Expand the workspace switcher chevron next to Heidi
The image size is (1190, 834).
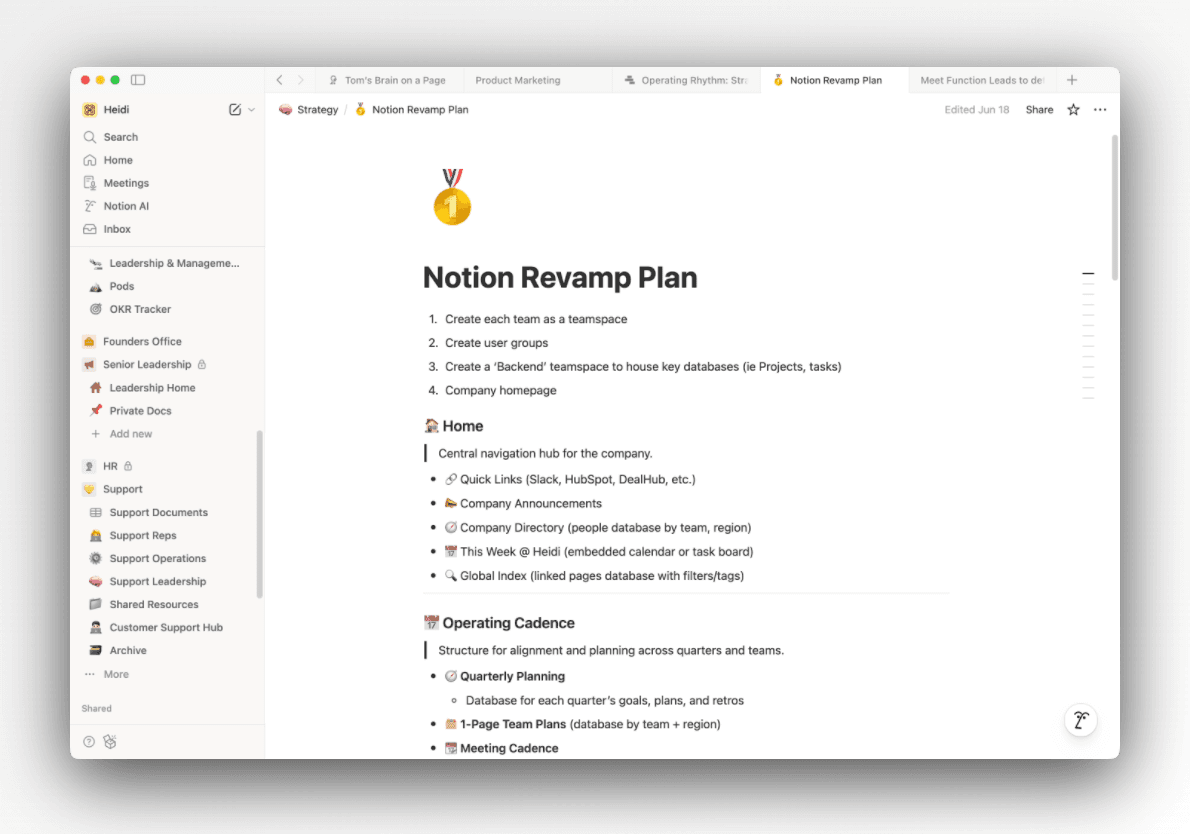[251, 109]
